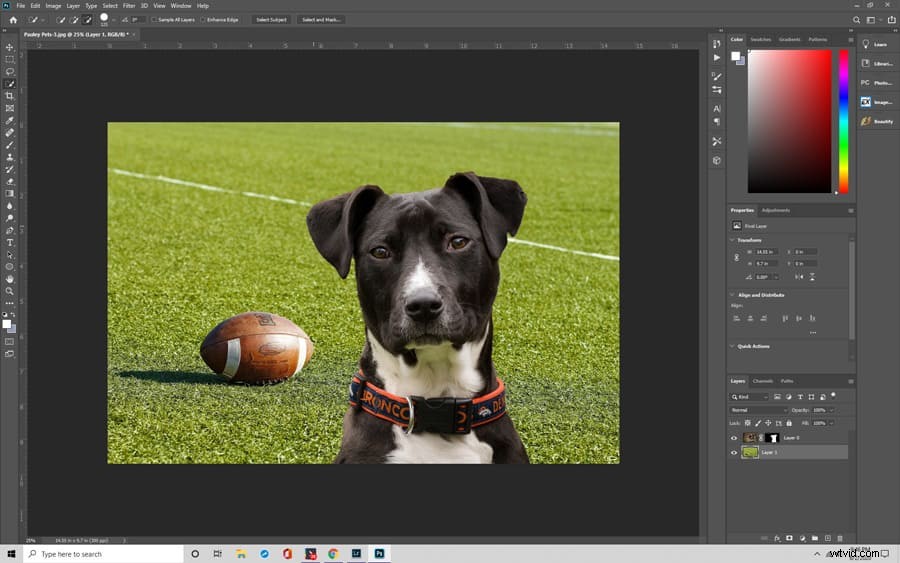900x563 pixels.
Task: Lock position icon in Layers
Action: click(x=768, y=423)
